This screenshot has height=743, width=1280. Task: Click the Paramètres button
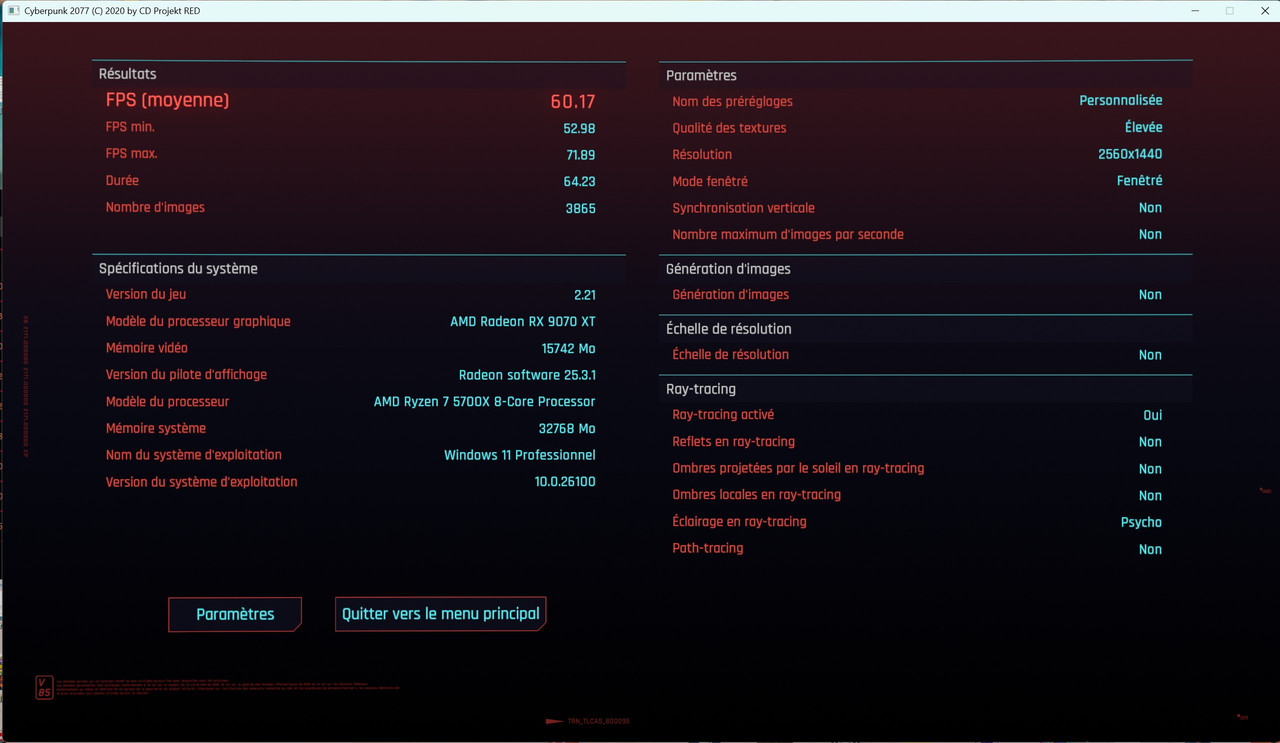[x=235, y=614]
